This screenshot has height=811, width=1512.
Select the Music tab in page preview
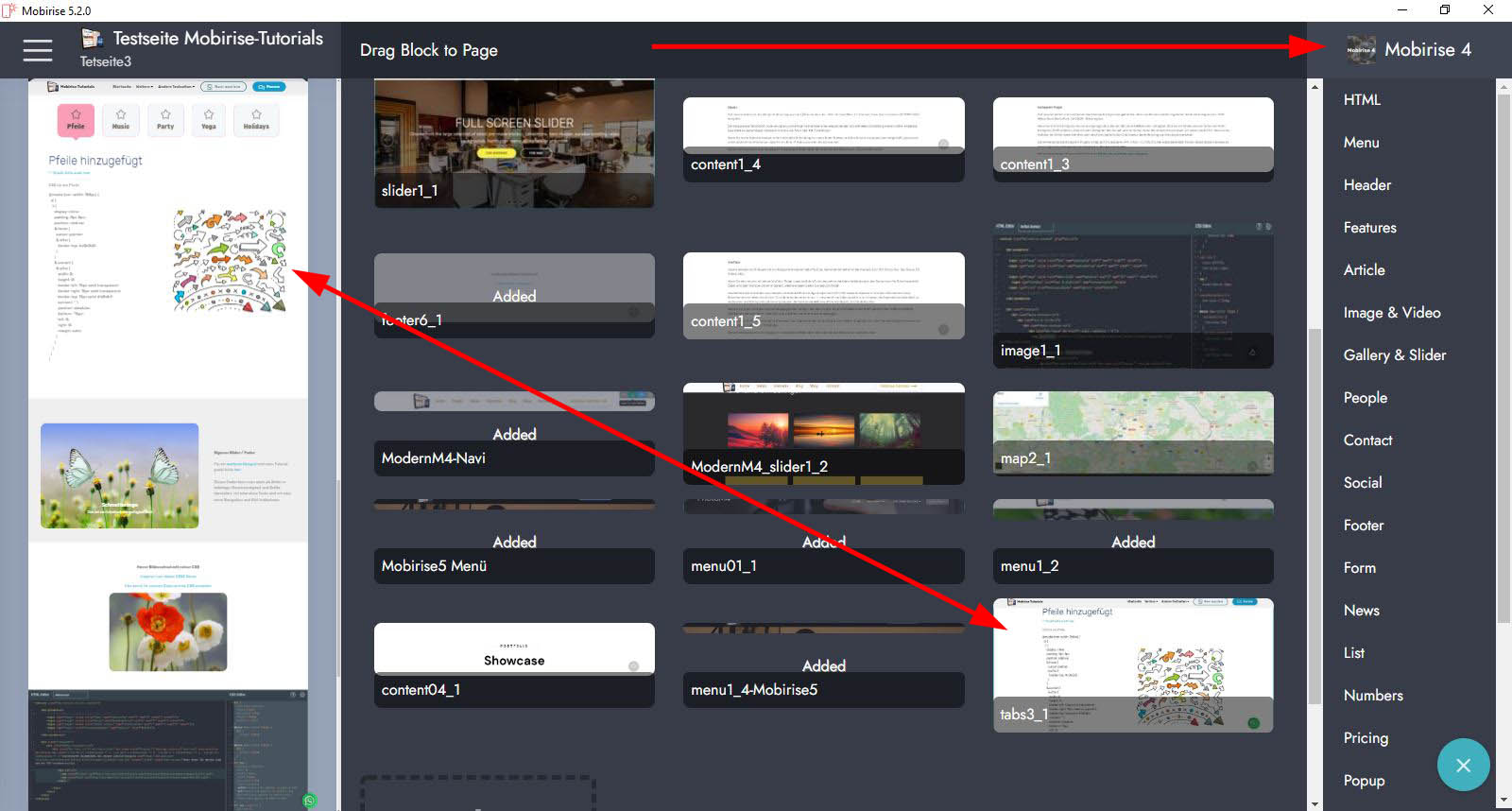pos(121,120)
